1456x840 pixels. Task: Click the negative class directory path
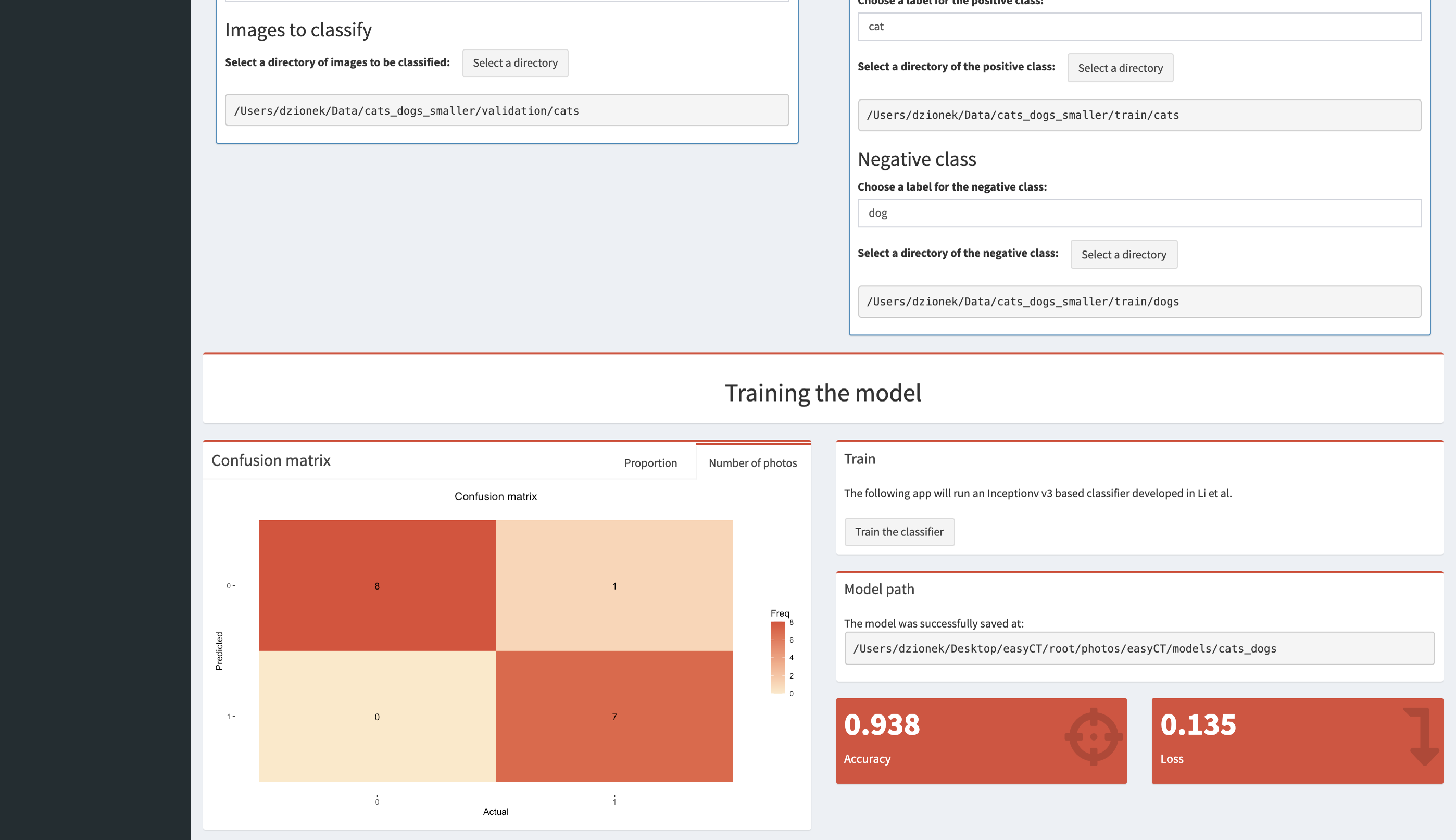point(1138,301)
